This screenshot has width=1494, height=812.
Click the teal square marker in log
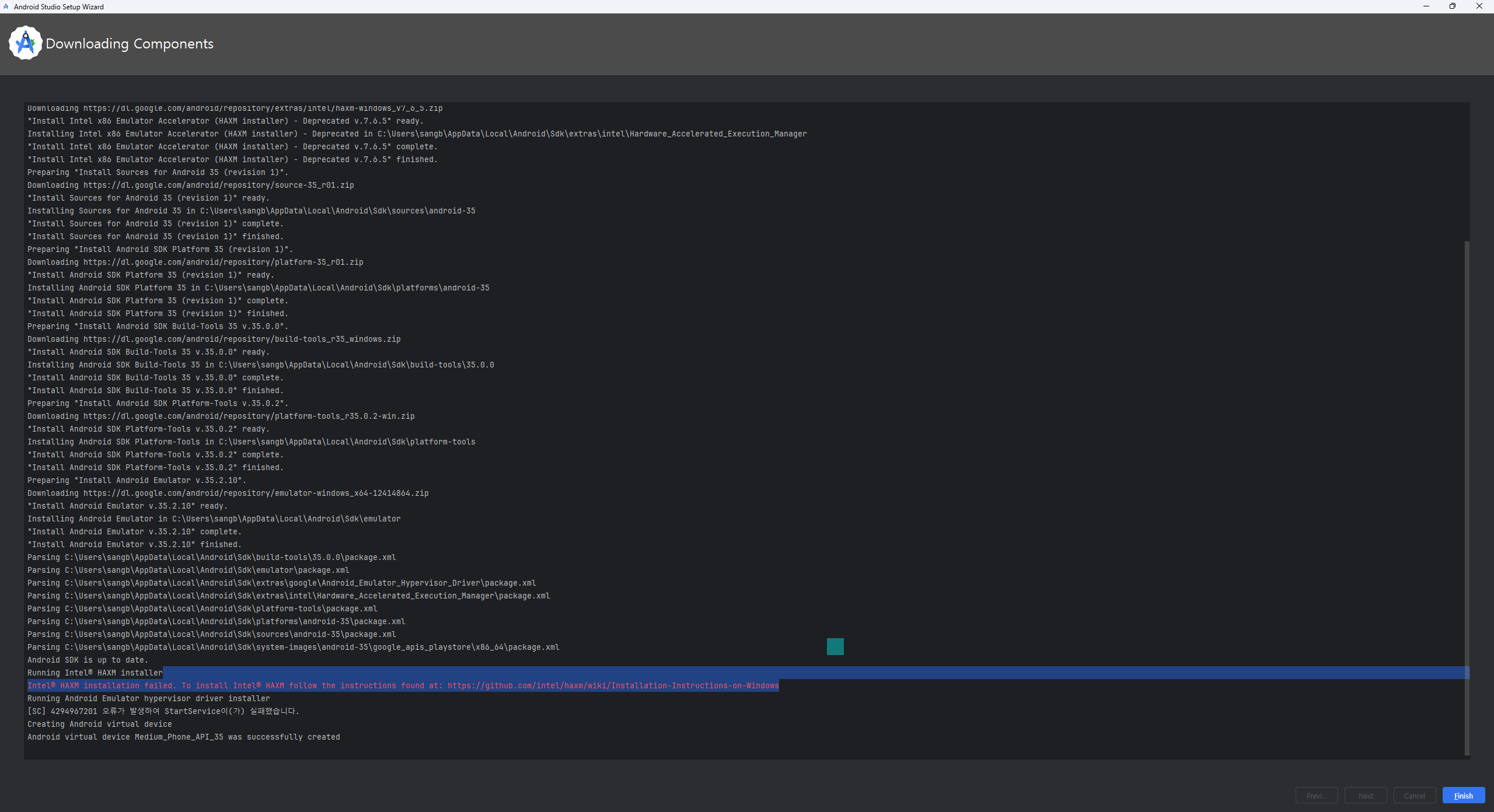tap(835, 646)
